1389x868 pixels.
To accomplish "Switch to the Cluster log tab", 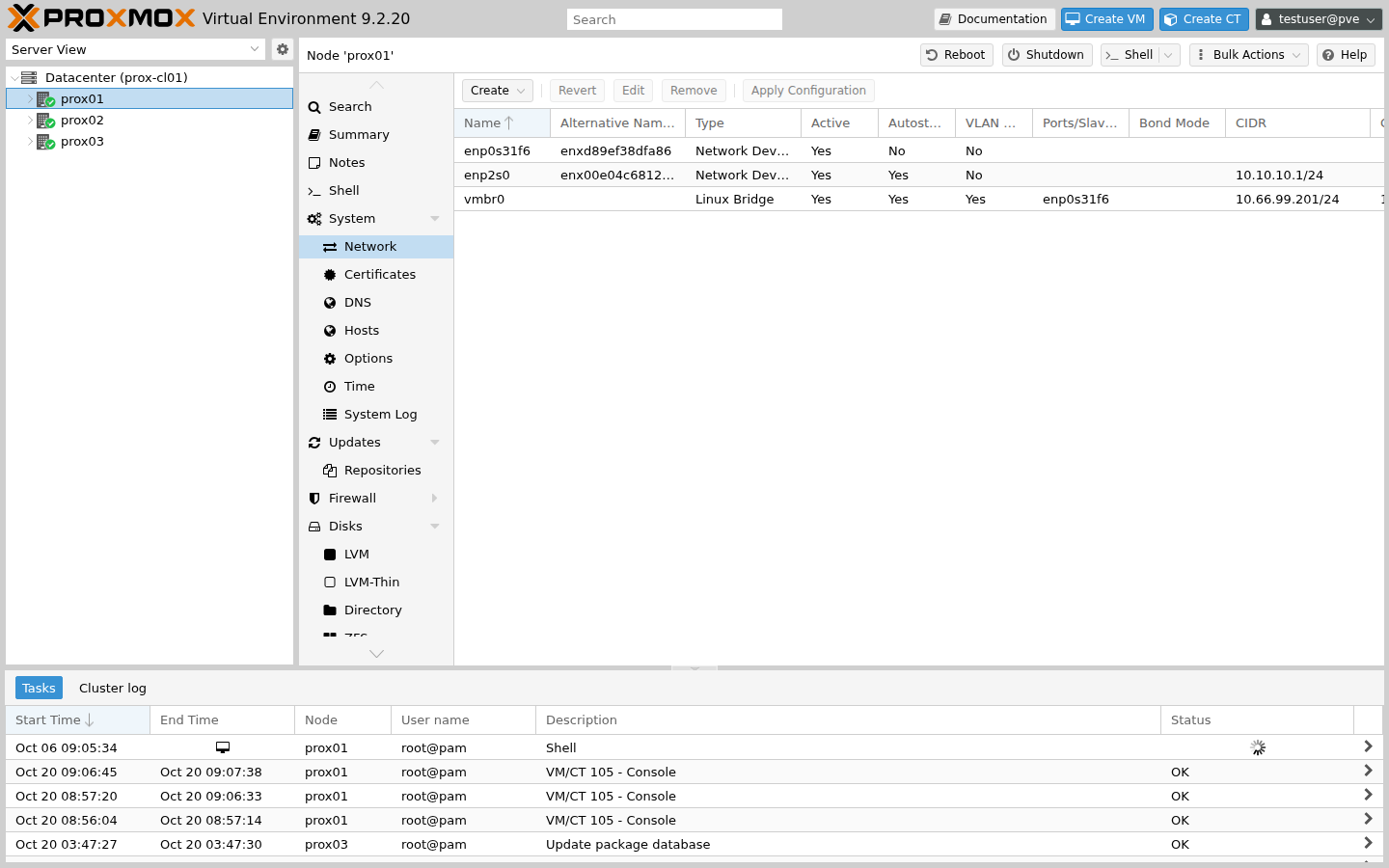I will pyautogui.click(x=113, y=688).
